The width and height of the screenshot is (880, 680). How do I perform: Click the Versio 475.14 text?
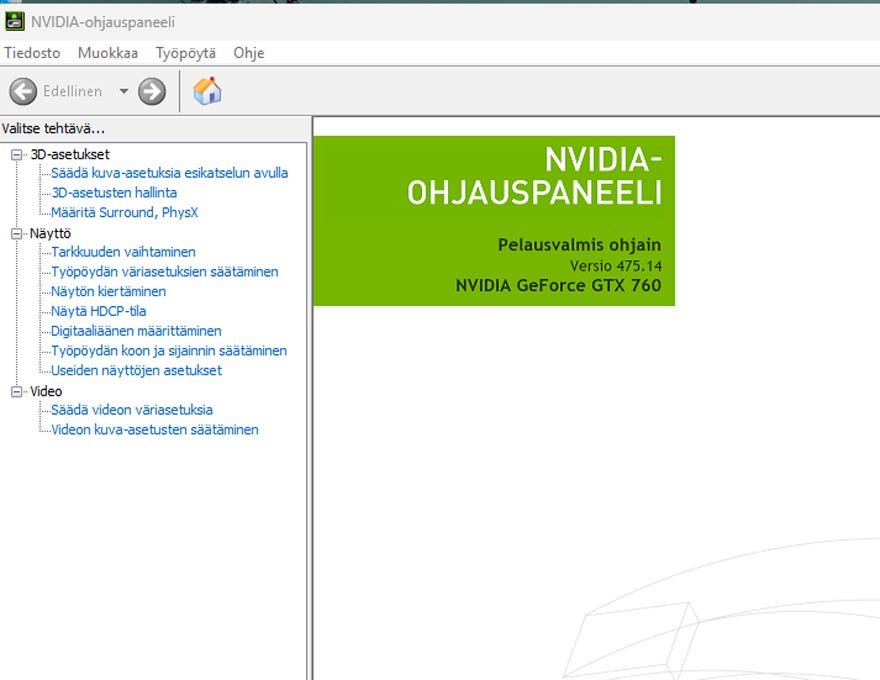point(616,266)
